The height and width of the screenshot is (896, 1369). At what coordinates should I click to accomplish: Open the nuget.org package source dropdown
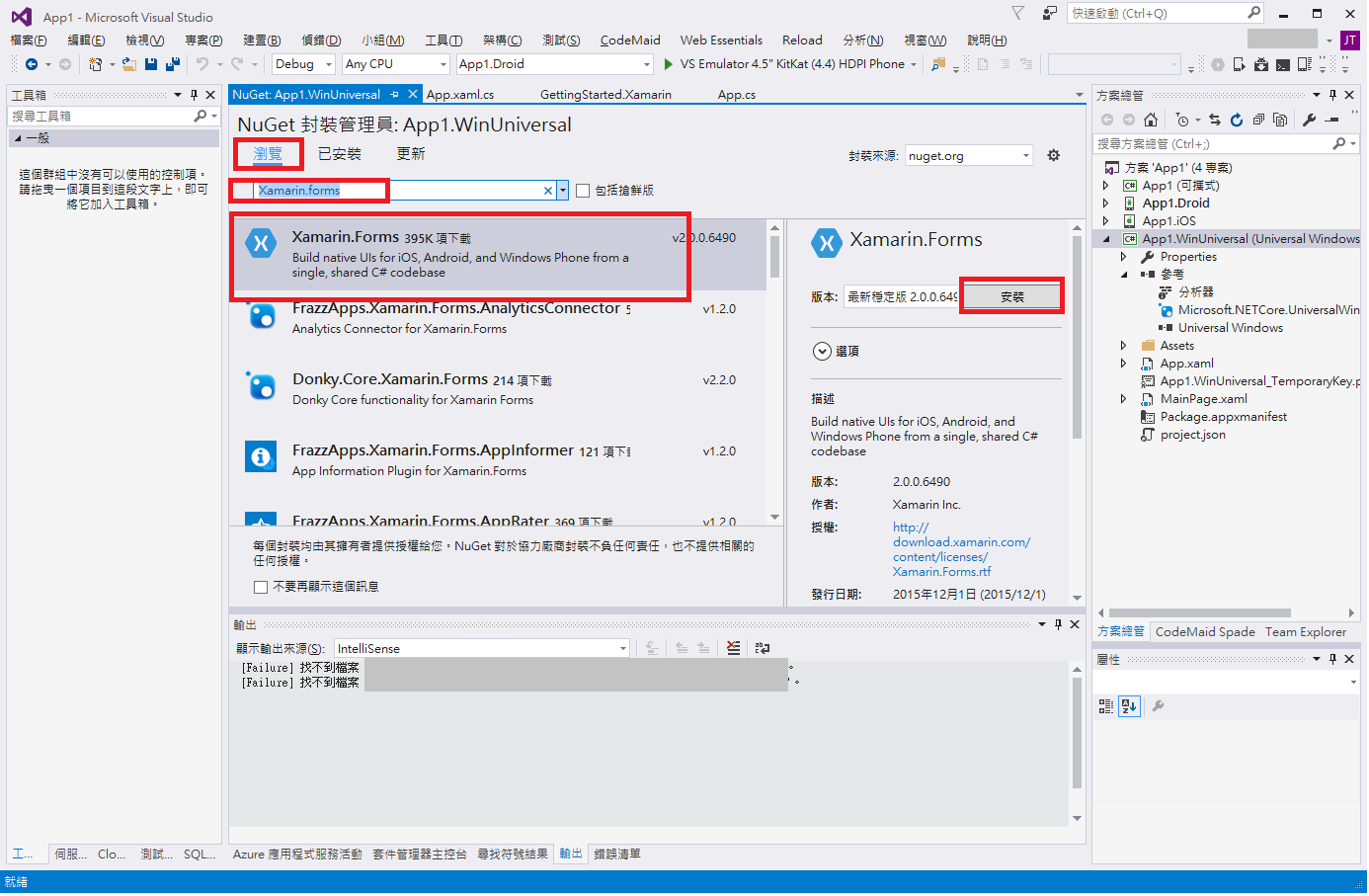click(x=970, y=156)
